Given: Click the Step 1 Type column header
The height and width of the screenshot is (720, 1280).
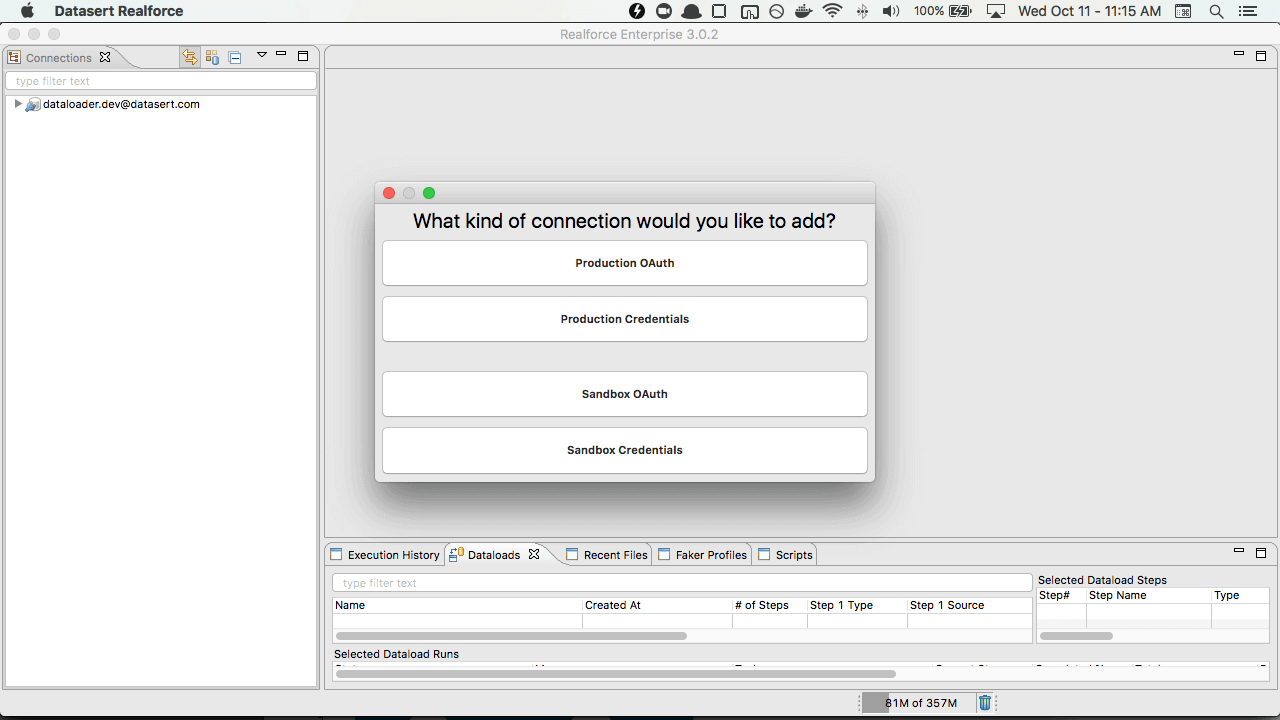Looking at the screenshot, I should pyautogui.click(x=857, y=605).
